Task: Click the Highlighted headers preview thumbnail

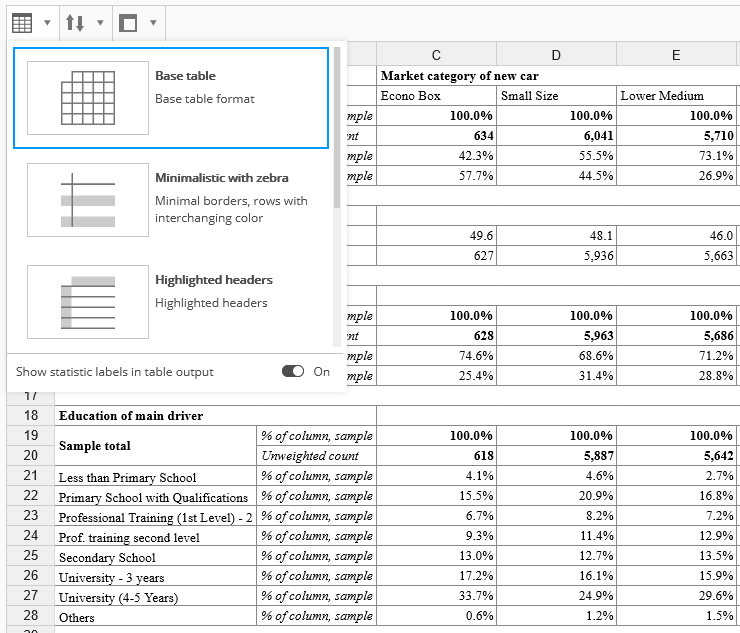Action: coord(88,302)
